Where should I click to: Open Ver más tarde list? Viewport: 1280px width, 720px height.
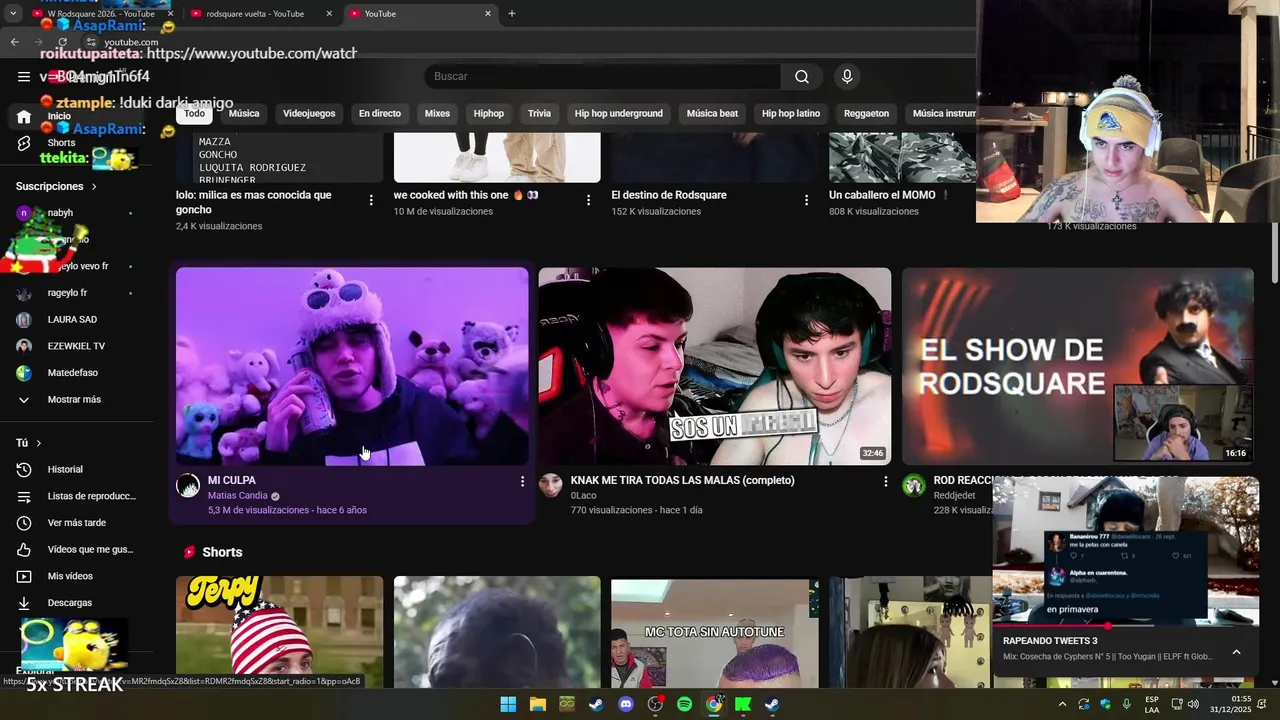(x=76, y=523)
